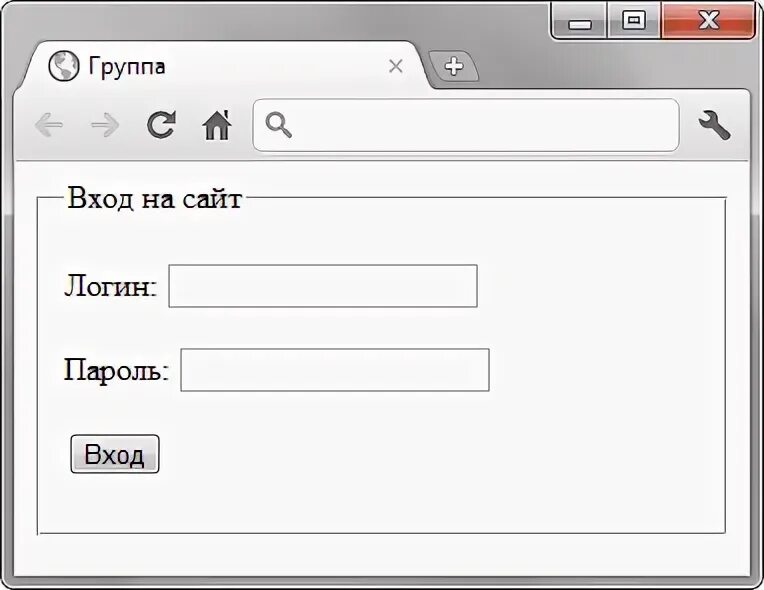Maximize the browser window
Image resolution: width=764 pixels, height=590 pixels.
tap(633, 21)
